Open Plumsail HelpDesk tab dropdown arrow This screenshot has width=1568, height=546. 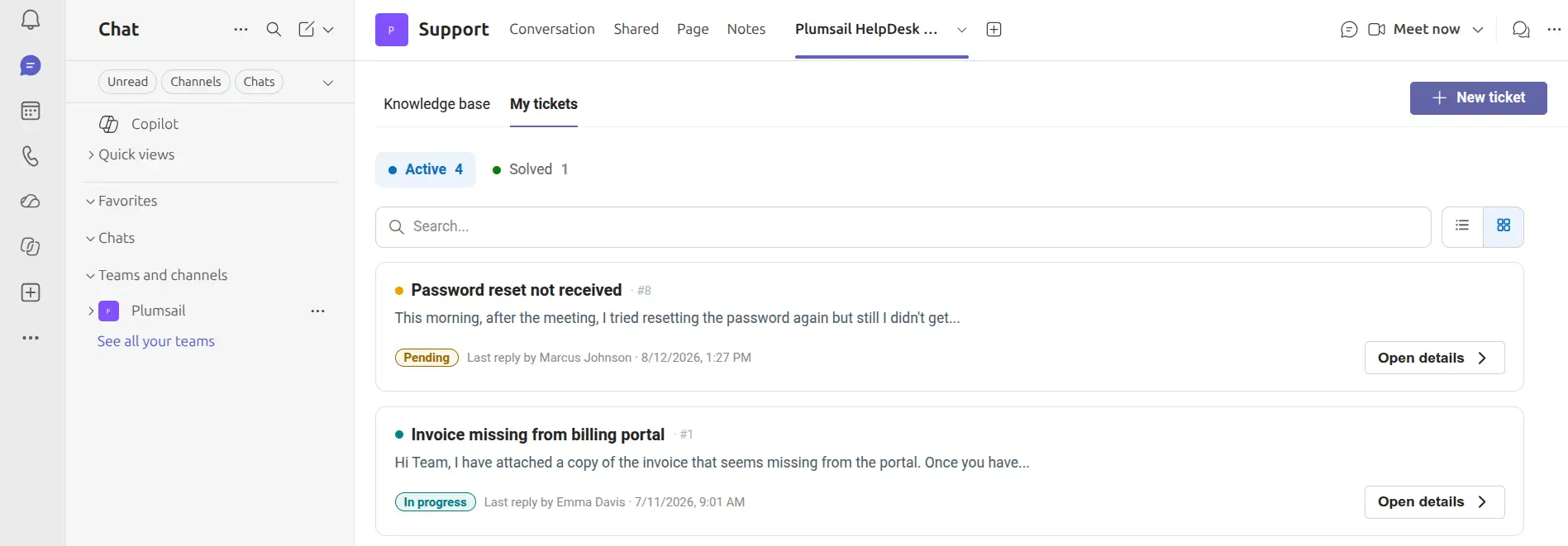coord(962,30)
